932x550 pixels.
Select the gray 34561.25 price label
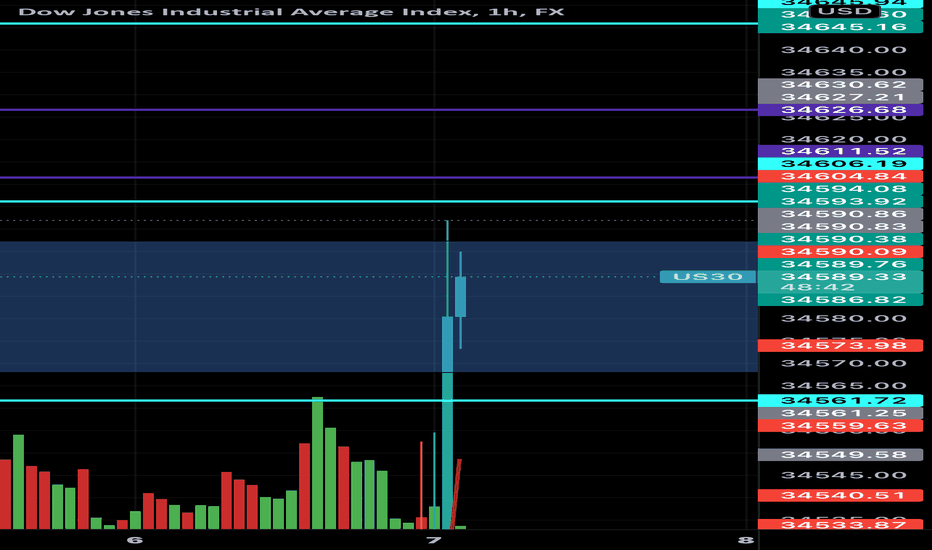pos(841,413)
